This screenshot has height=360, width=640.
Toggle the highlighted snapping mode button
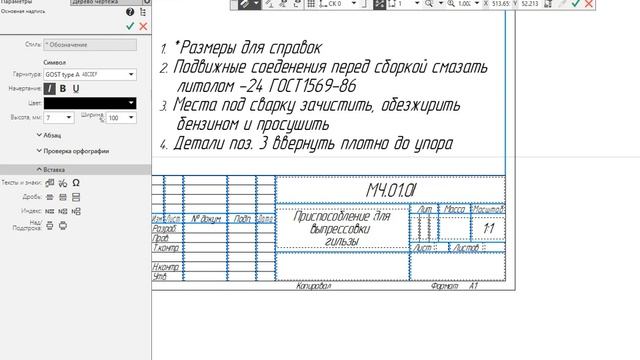(379, 4)
